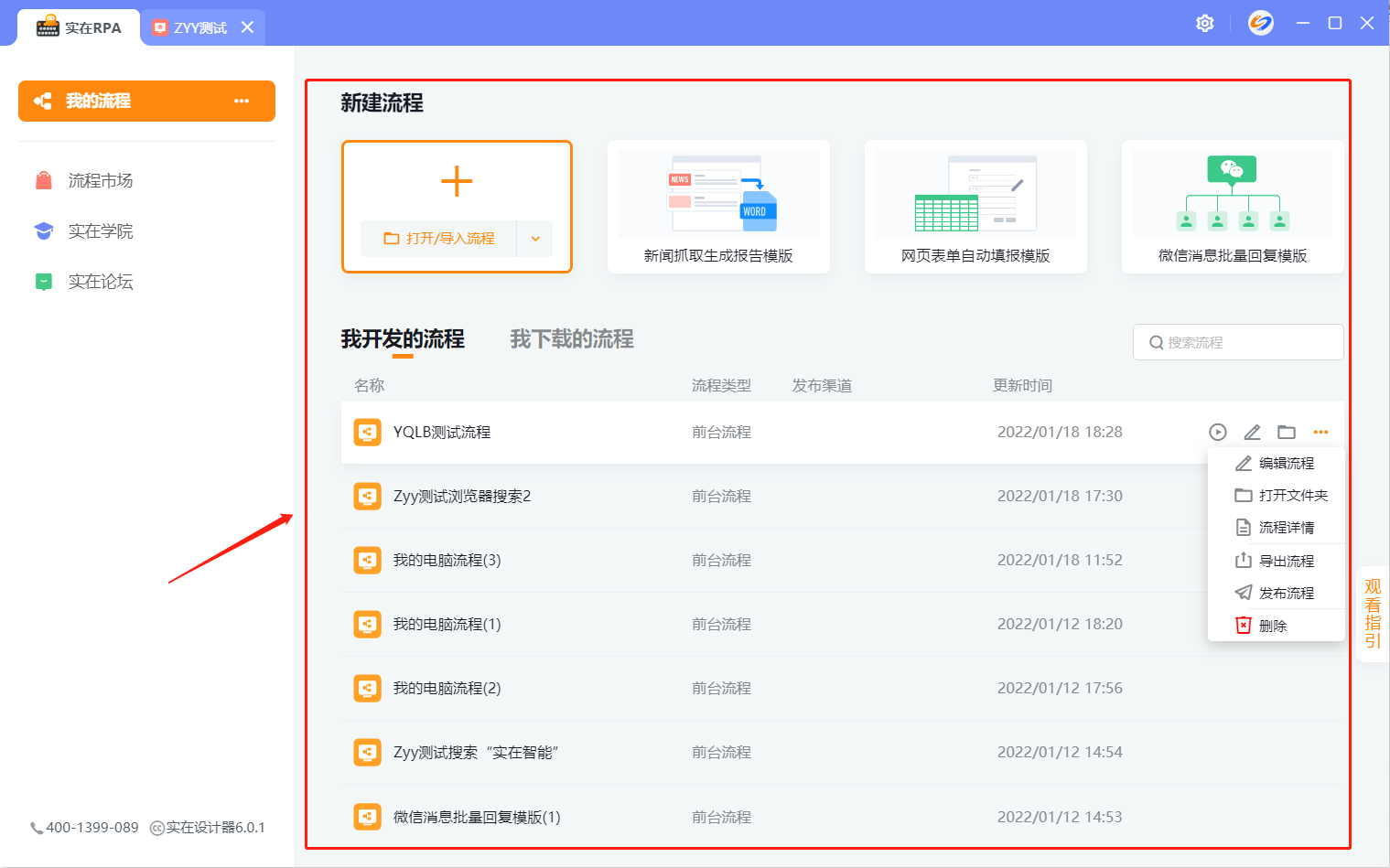Image resolution: width=1390 pixels, height=868 pixels.
Task: Switch to 我开发的流程 tab
Action: 403,339
